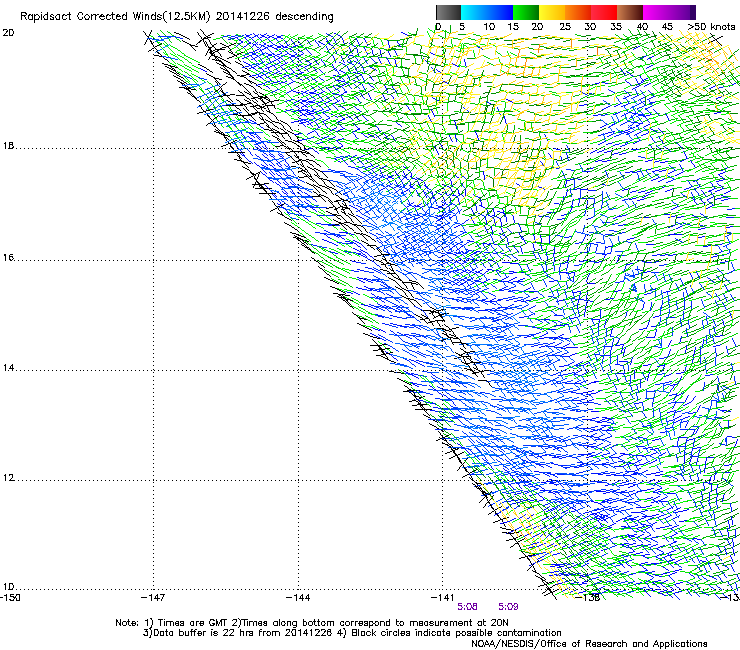Click the longitude axis label '-141'
This screenshot has height=650, width=740.
[443, 598]
